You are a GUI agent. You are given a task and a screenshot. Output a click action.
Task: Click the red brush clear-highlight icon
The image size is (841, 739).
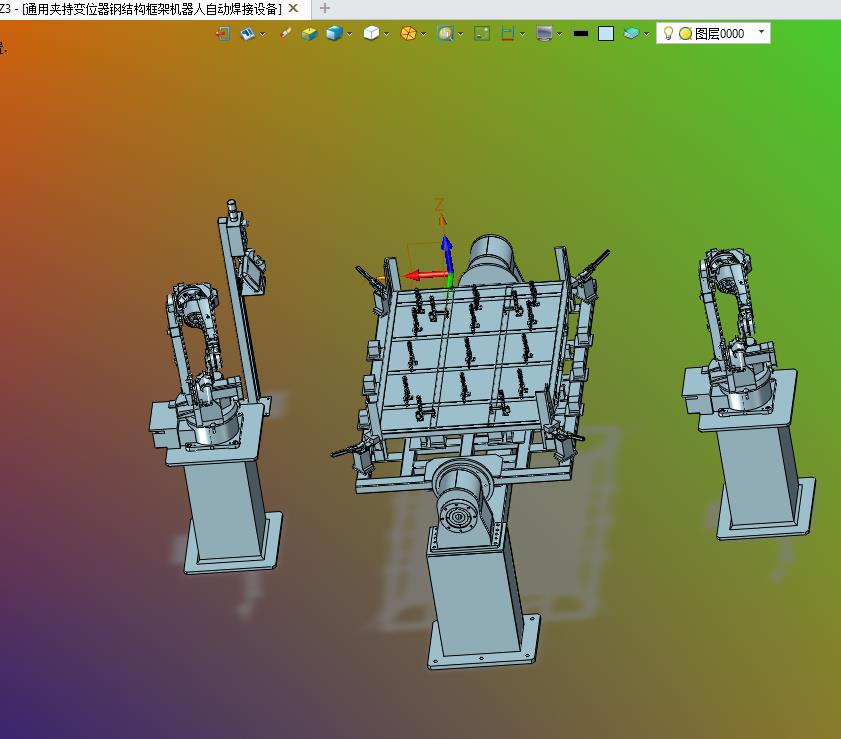pyautogui.click(x=285, y=33)
